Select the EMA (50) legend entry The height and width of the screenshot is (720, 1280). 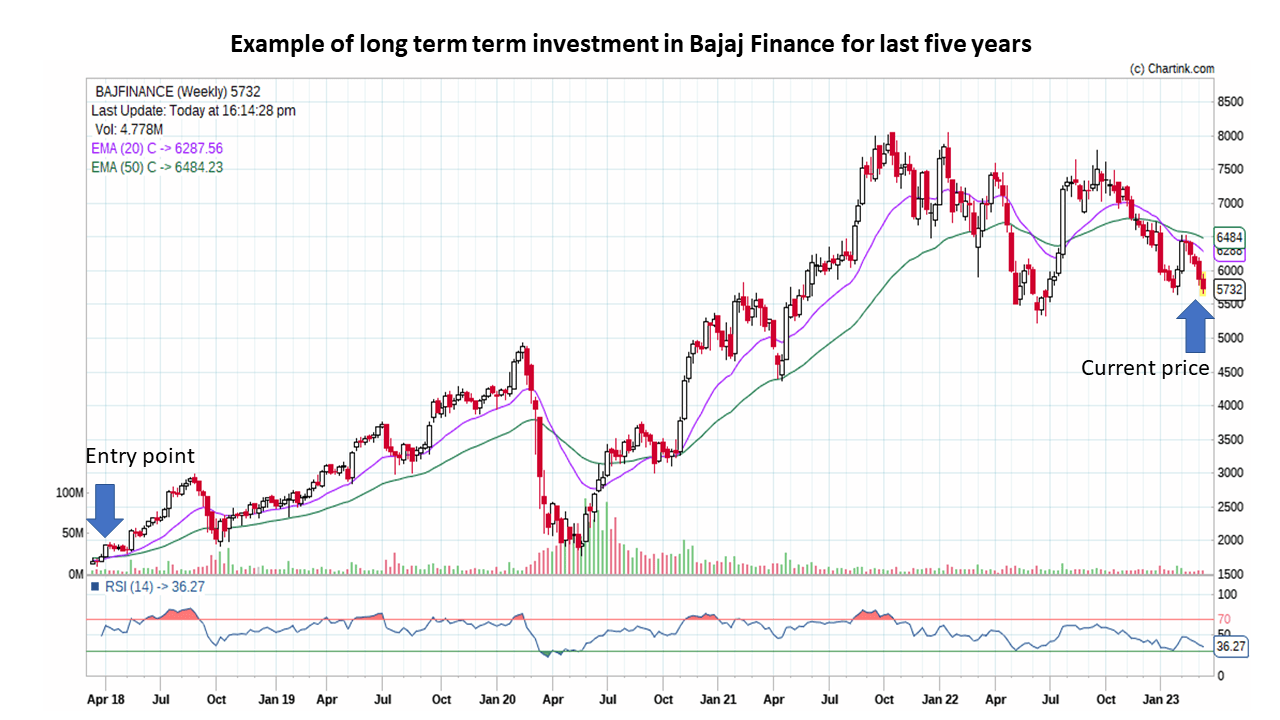pos(157,167)
